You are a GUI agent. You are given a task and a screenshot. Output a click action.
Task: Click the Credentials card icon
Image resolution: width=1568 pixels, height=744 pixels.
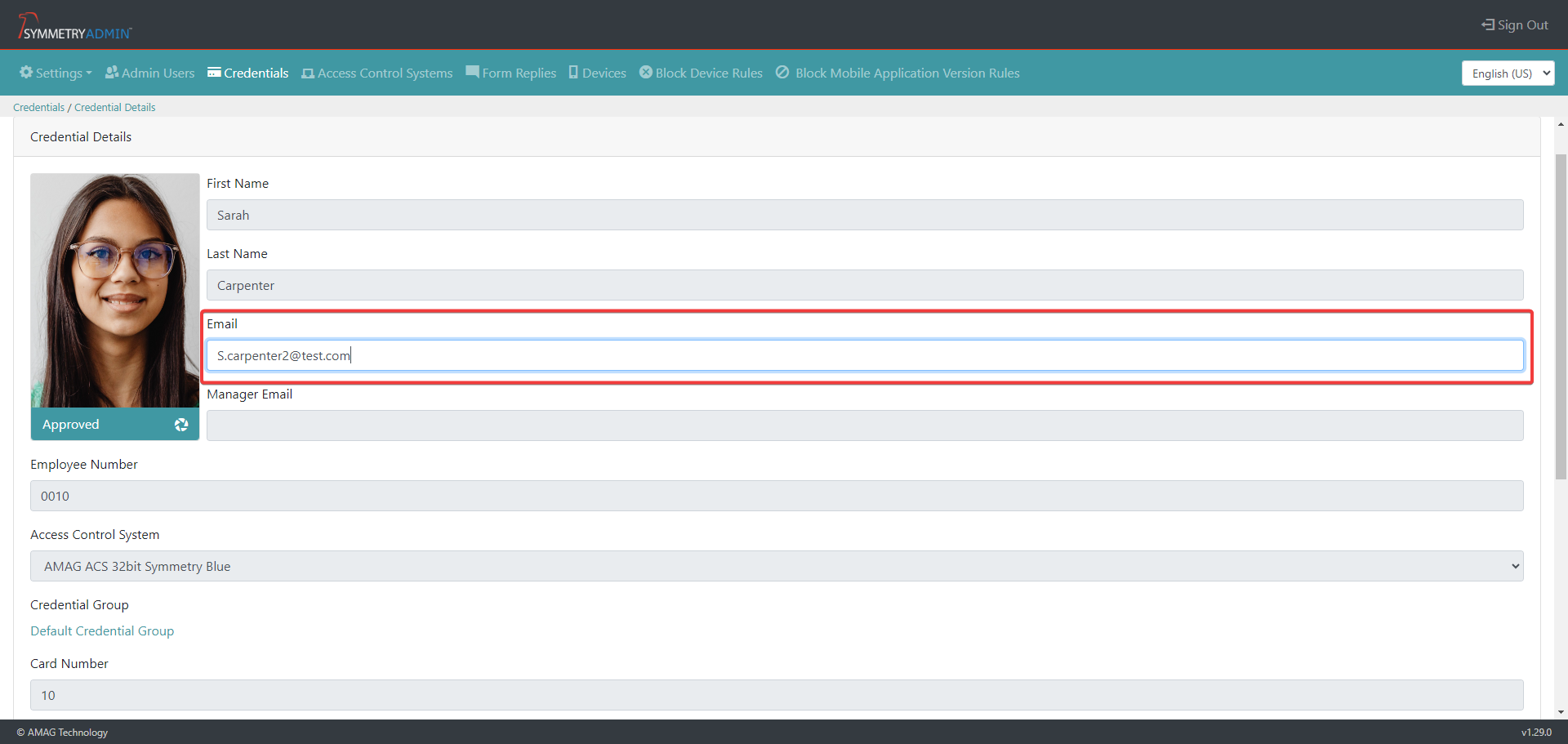point(214,72)
